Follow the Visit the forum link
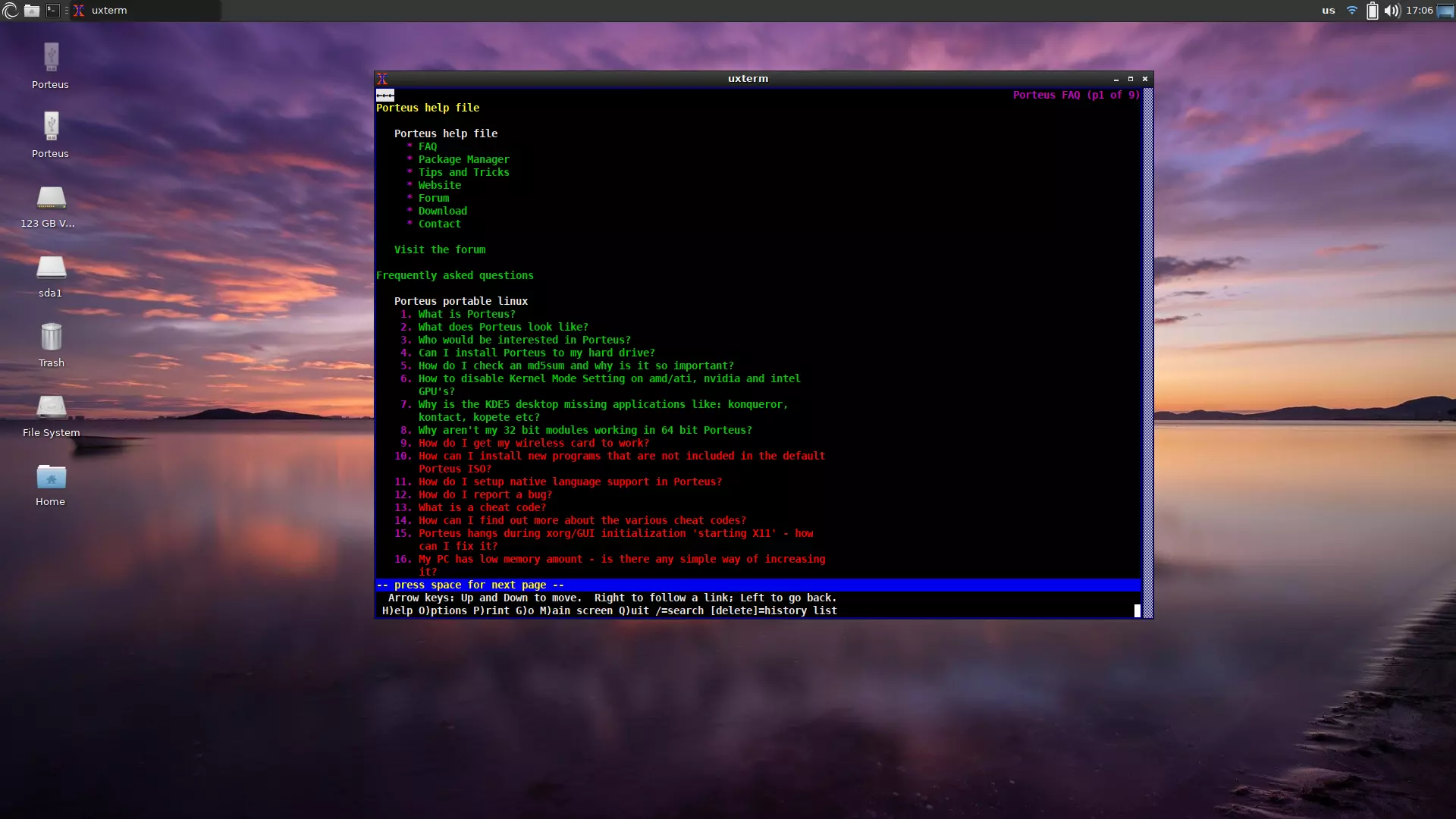 [440, 249]
